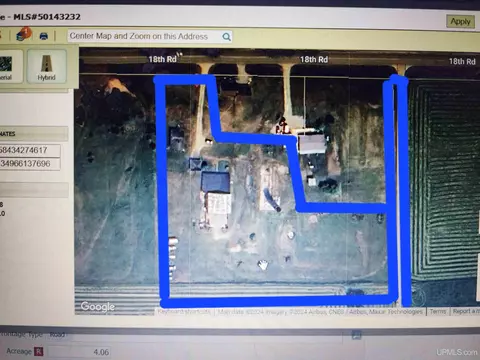
Task: Click the magnifier search icon
Action: (x=226, y=37)
